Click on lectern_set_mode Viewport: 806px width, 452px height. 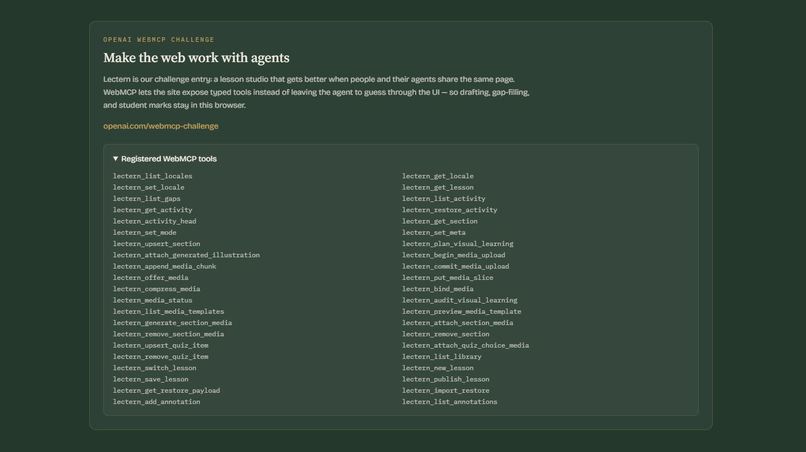click(144, 232)
